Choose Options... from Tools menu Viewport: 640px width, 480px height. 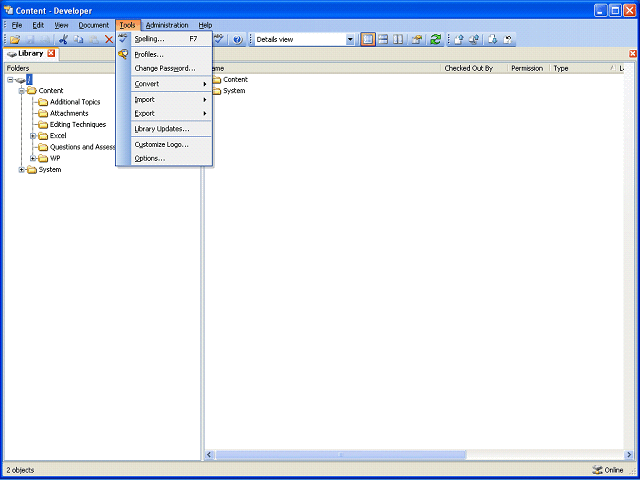tap(171, 158)
